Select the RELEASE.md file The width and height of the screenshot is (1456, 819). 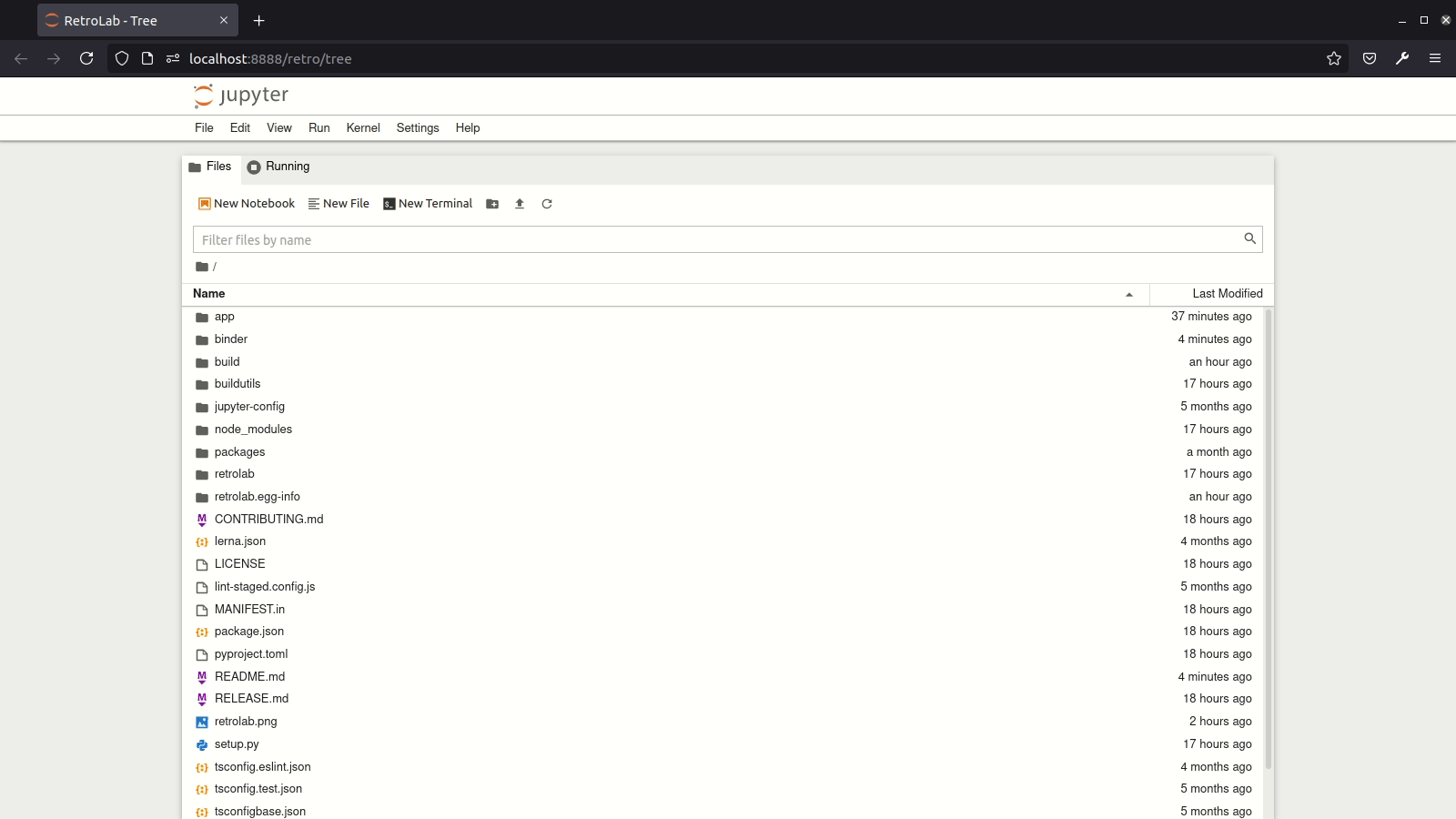(x=723, y=699)
